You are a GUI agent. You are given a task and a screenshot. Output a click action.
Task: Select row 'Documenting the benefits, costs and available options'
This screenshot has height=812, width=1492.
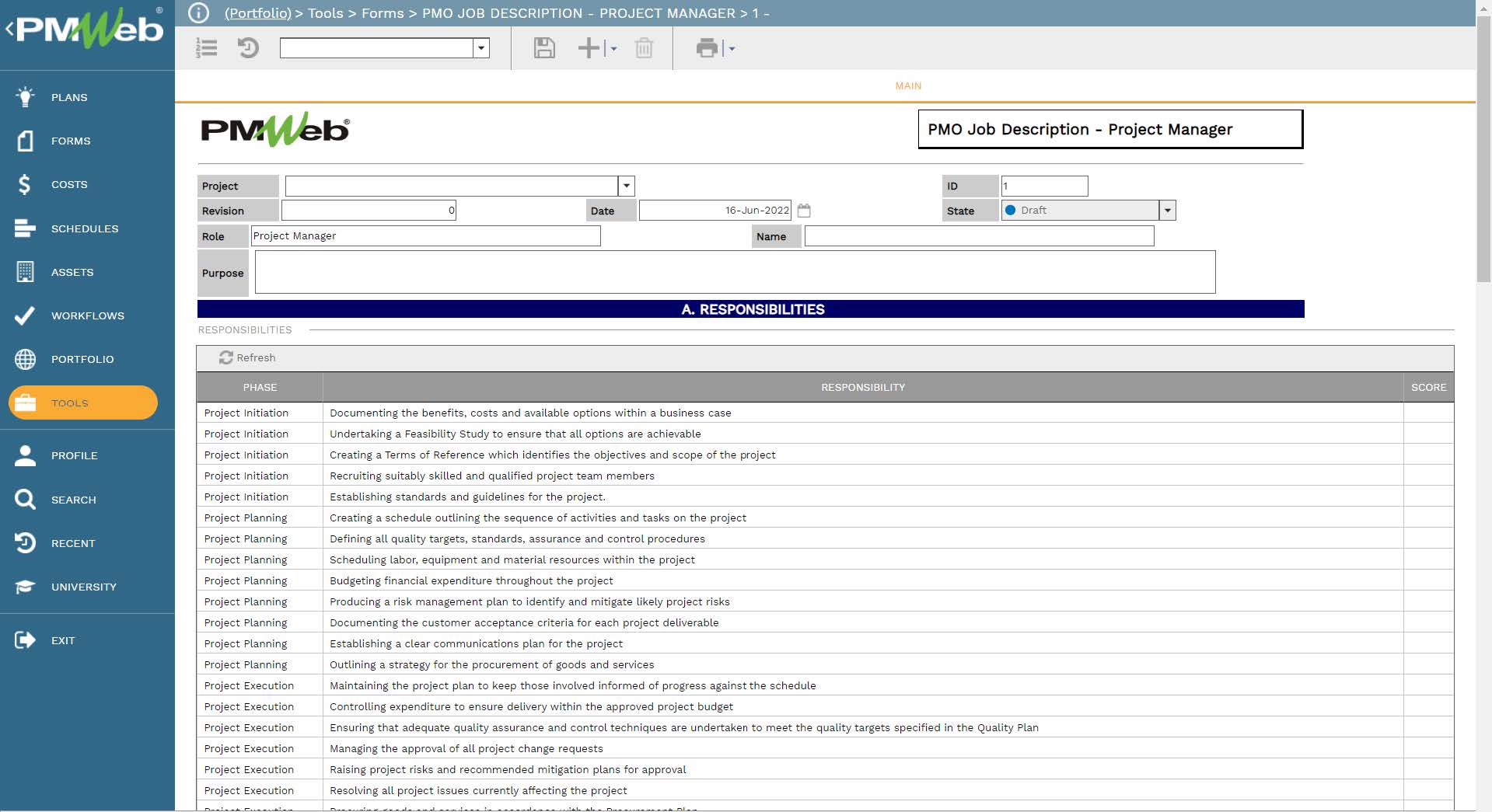coord(825,413)
